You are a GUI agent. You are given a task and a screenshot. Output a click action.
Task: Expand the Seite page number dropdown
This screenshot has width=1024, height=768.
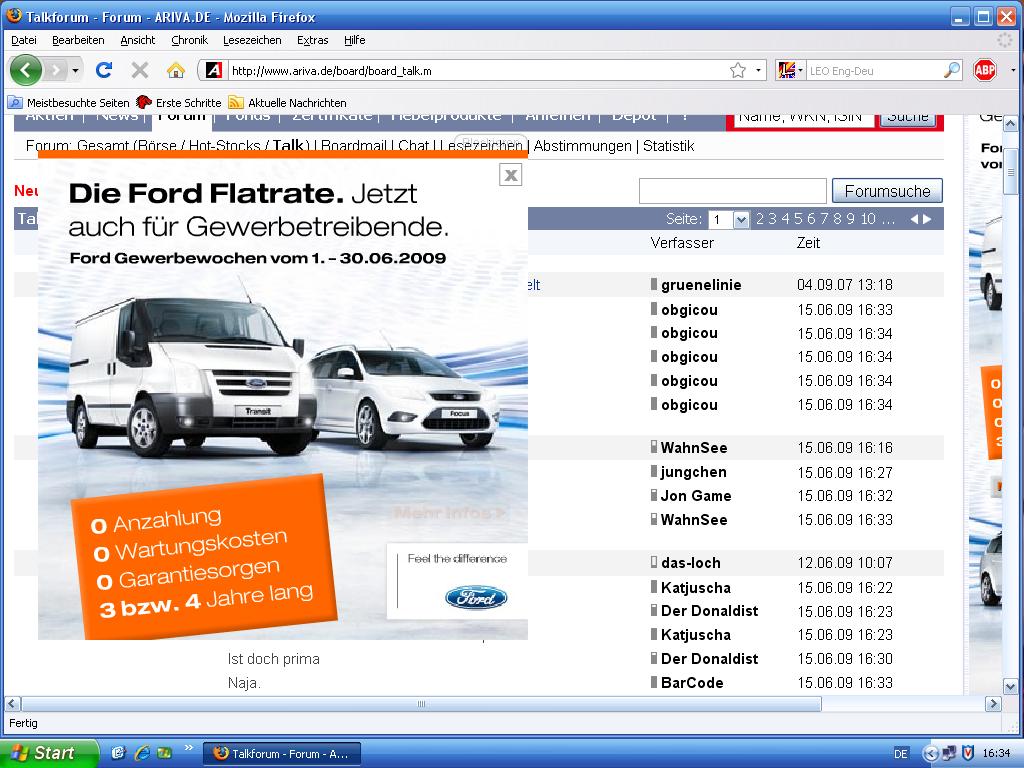(x=741, y=218)
